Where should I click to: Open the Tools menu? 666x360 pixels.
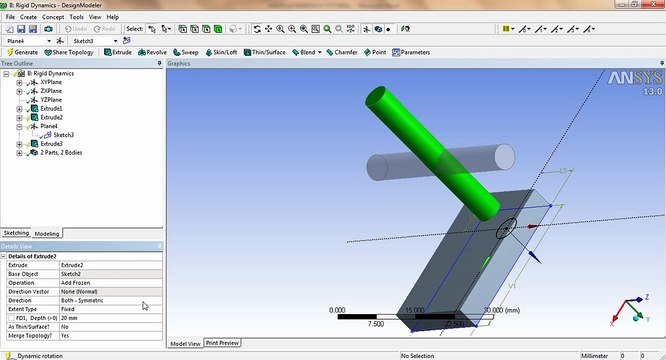pyautogui.click(x=76, y=17)
